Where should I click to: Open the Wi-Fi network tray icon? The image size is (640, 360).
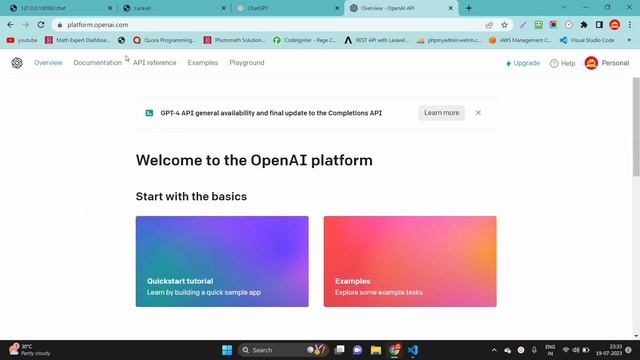click(566, 350)
